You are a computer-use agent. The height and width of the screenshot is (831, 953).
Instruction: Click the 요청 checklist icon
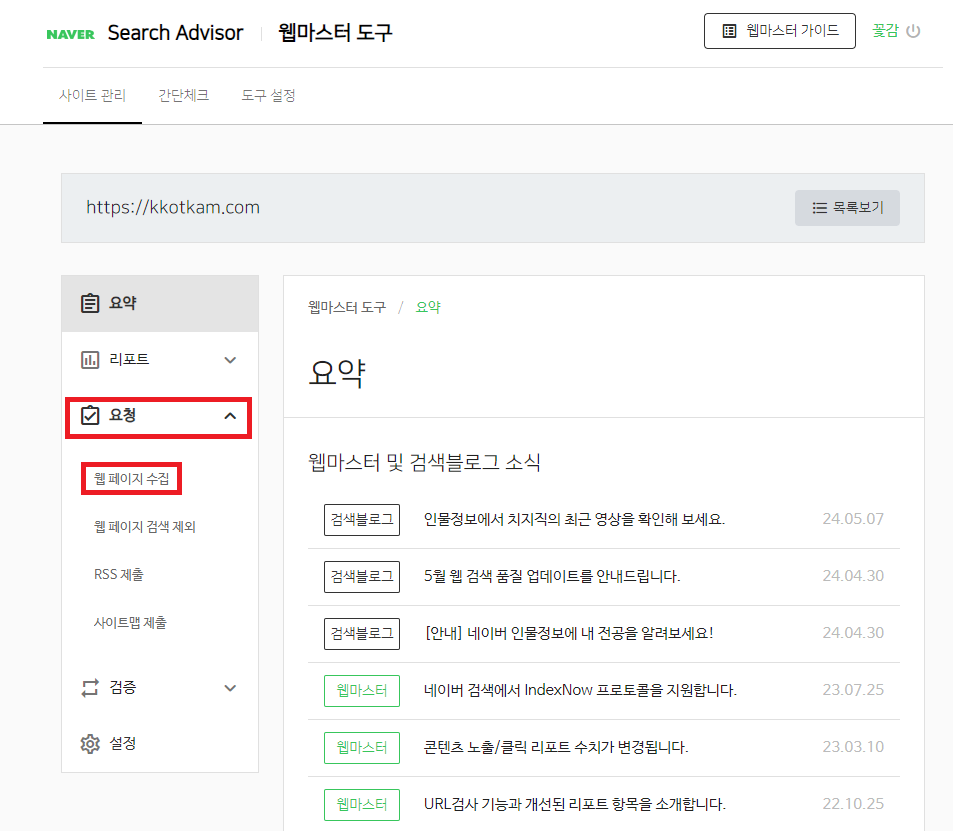90,416
